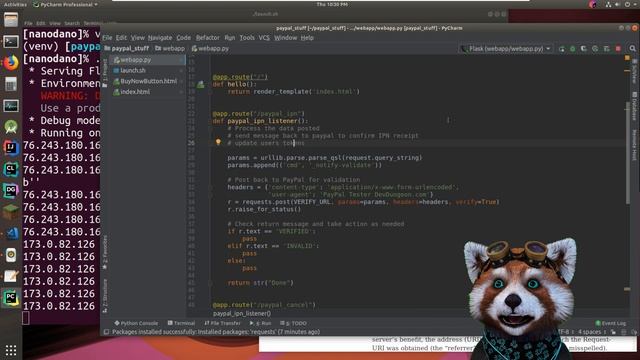
Task: Open the View menu in PyCharm
Action: (x=138, y=38)
